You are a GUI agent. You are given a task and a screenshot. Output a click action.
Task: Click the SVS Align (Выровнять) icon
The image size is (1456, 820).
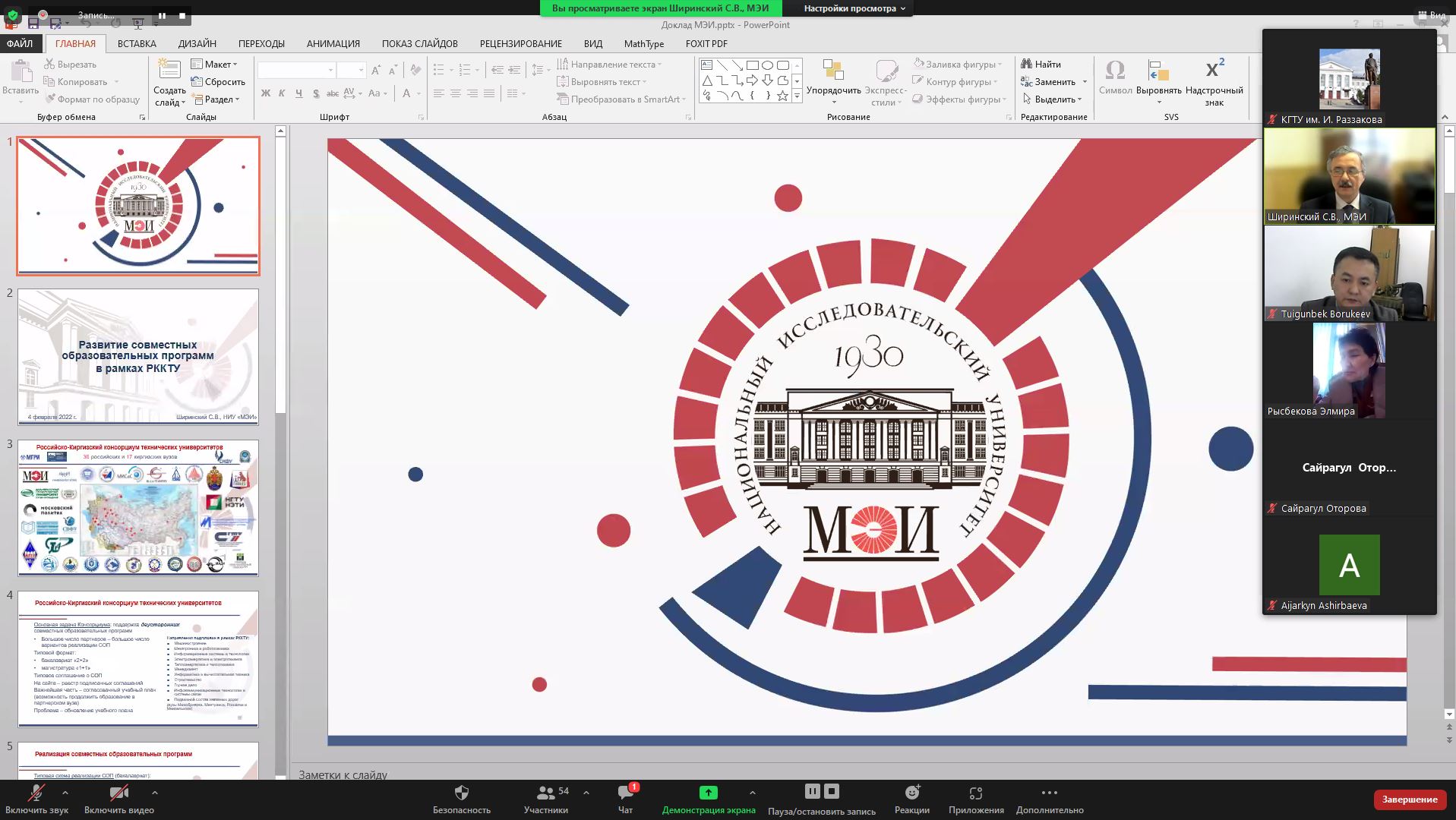(x=1158, y=70)
